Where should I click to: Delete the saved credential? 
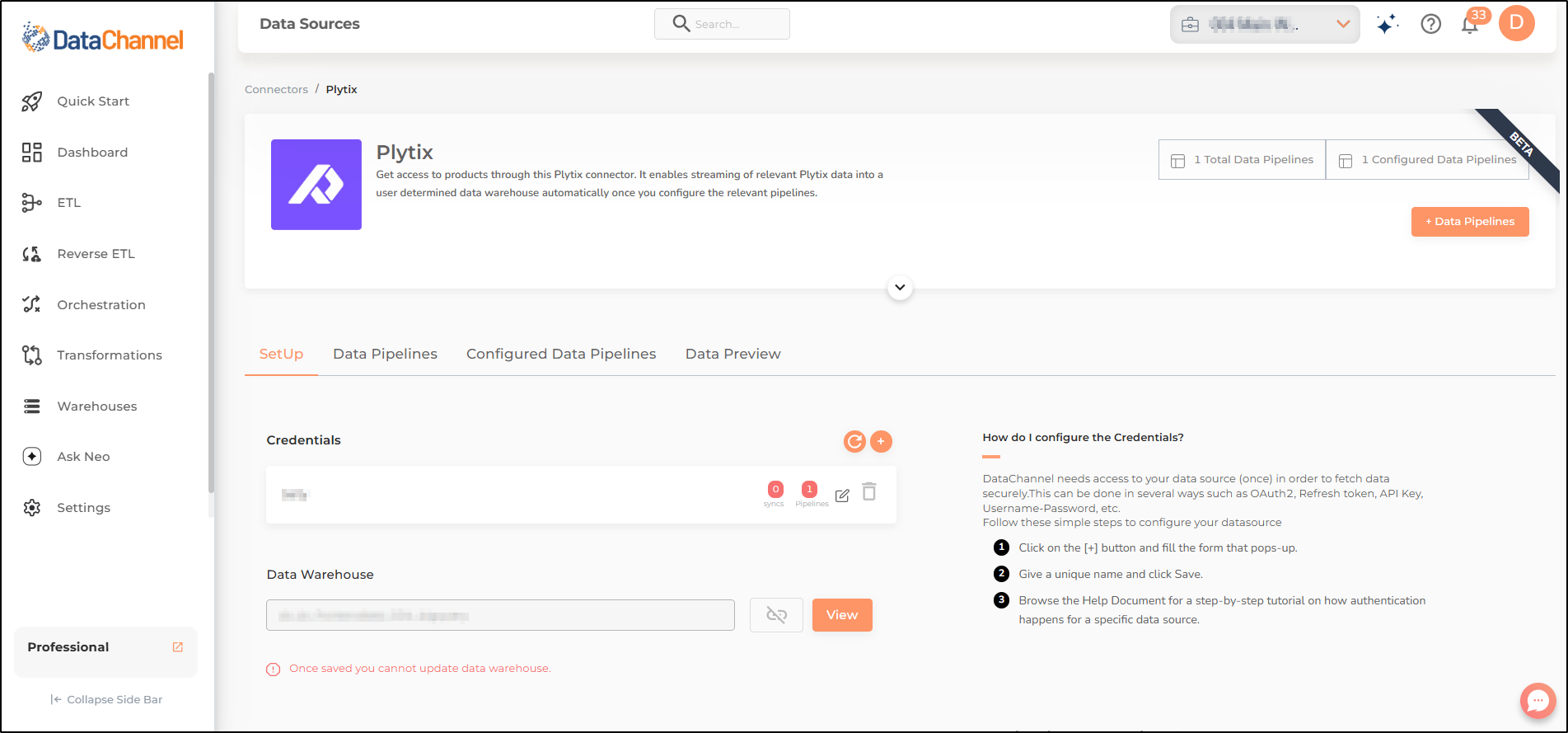coord(869,492)
